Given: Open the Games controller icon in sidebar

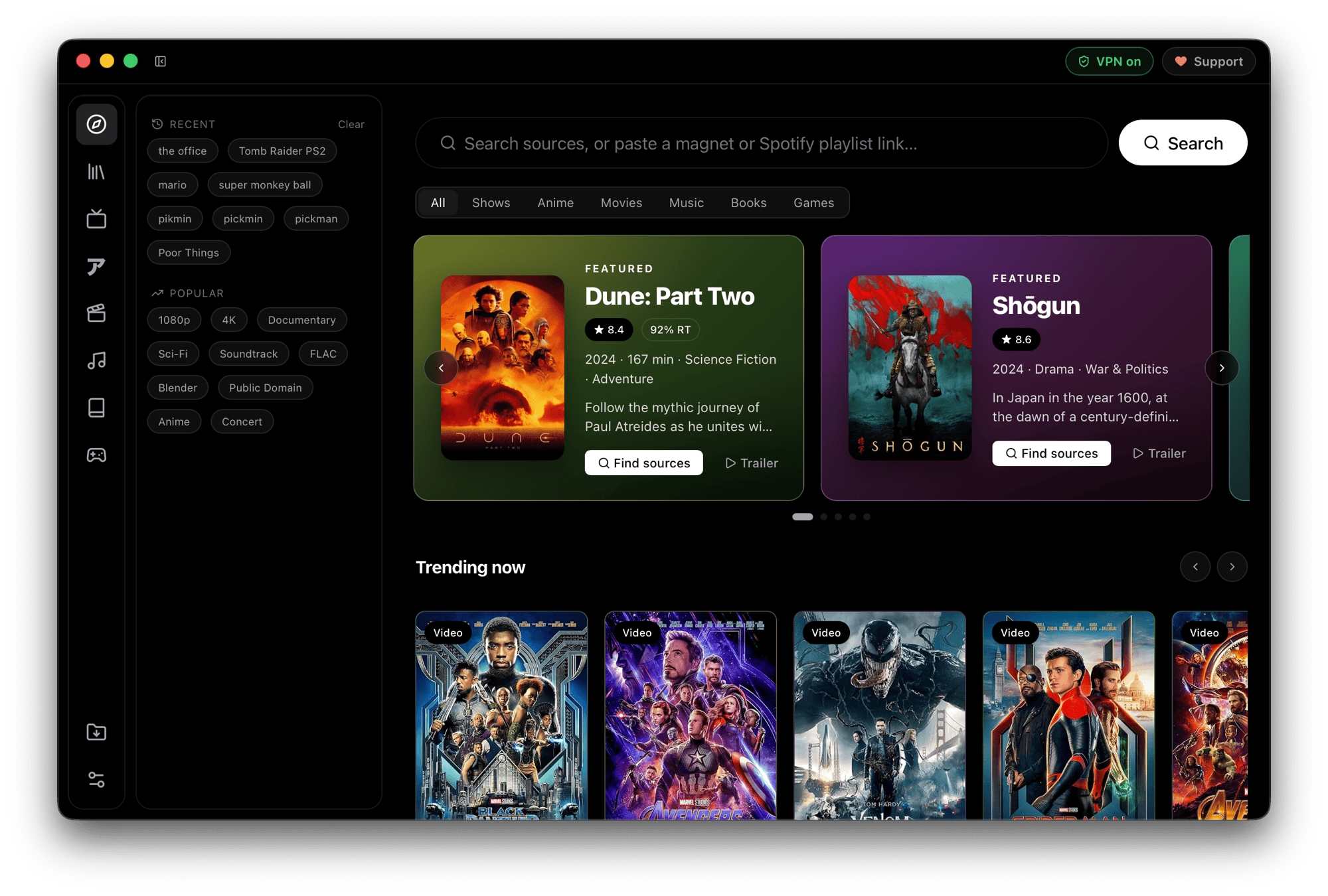Looking at the screenshot, I should coord(96,455).
